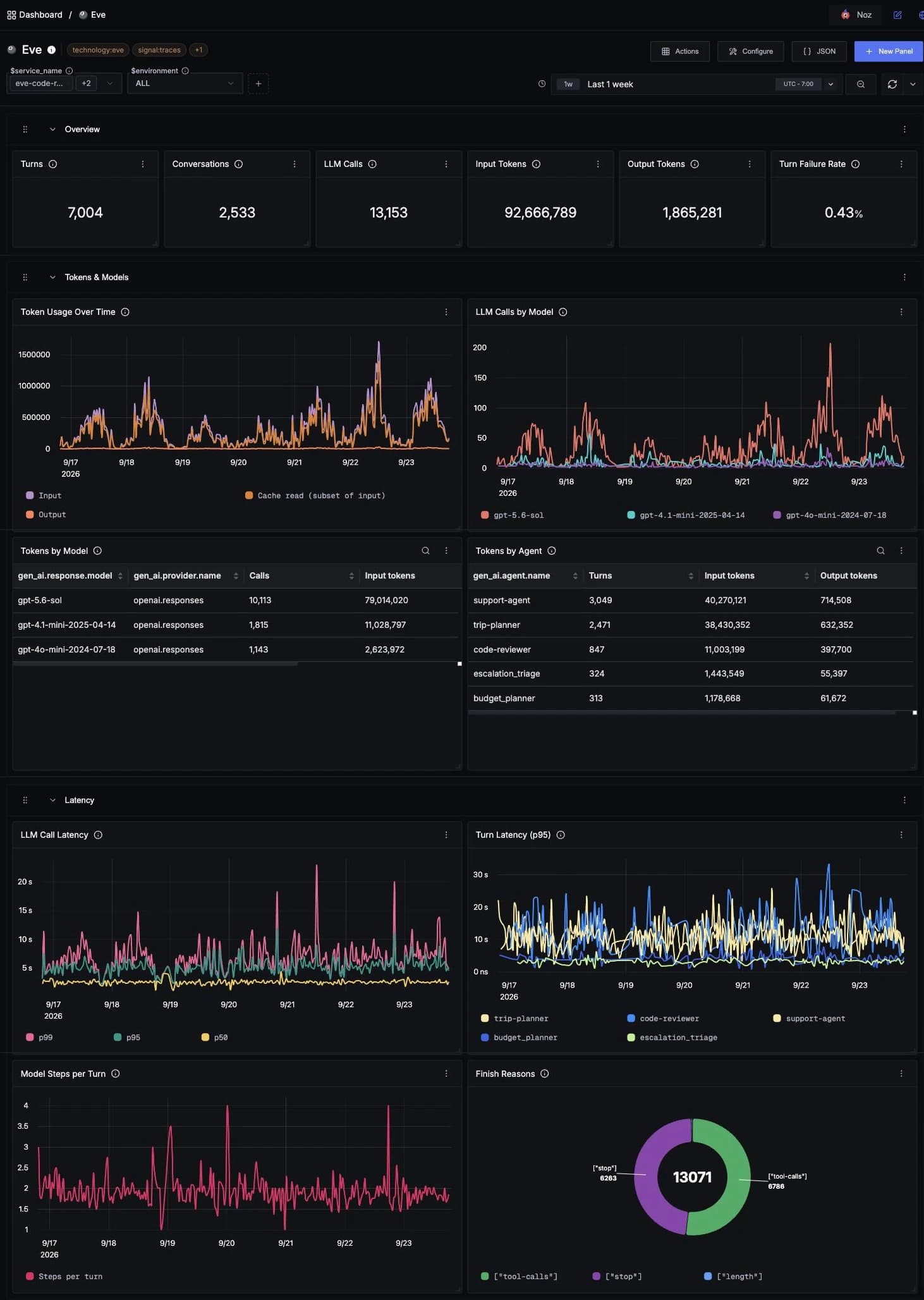Grab the Overview section drag handle

pyautogui.click(x=25, y=129)
